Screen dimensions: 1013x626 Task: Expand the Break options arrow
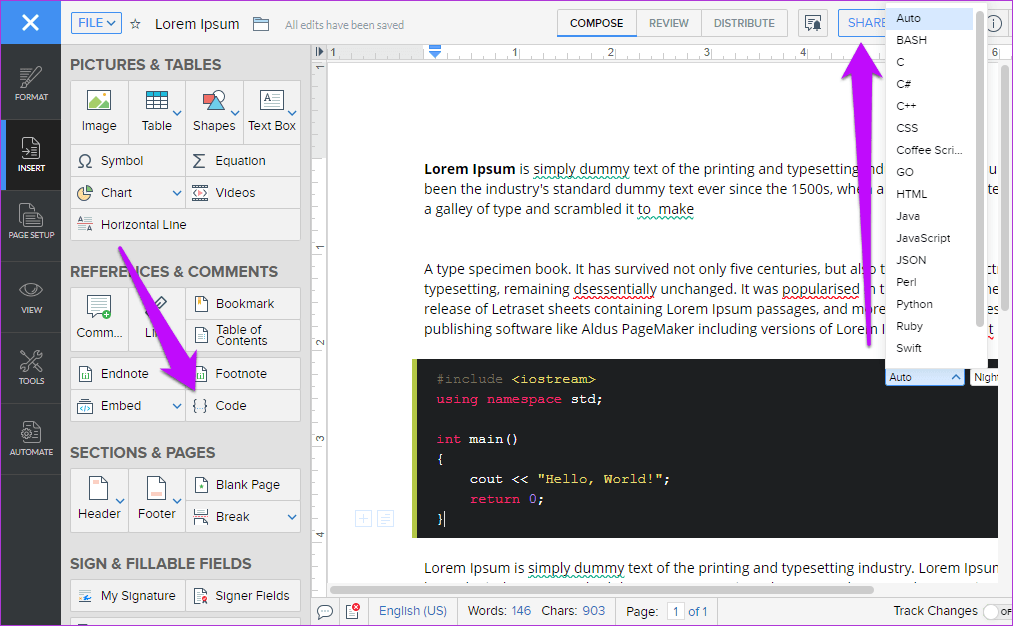(x=292, y=517)
